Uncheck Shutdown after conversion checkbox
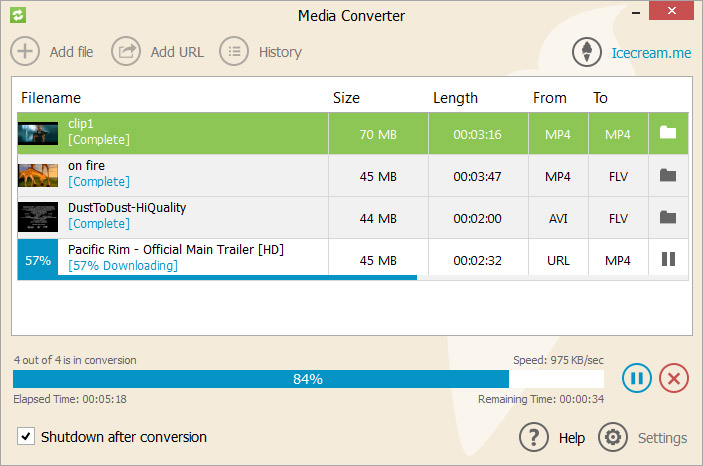The width and height of the screenshot is (703, 466). [25, 436]
